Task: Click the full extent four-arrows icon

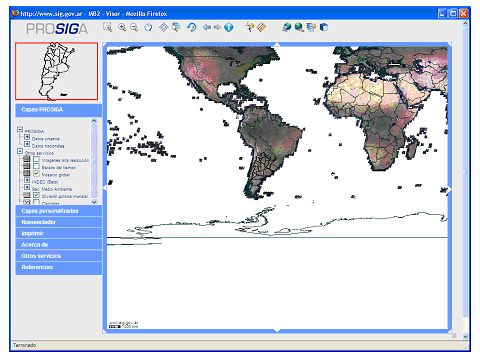Action: pyautogui.click(x=163, y=27)
